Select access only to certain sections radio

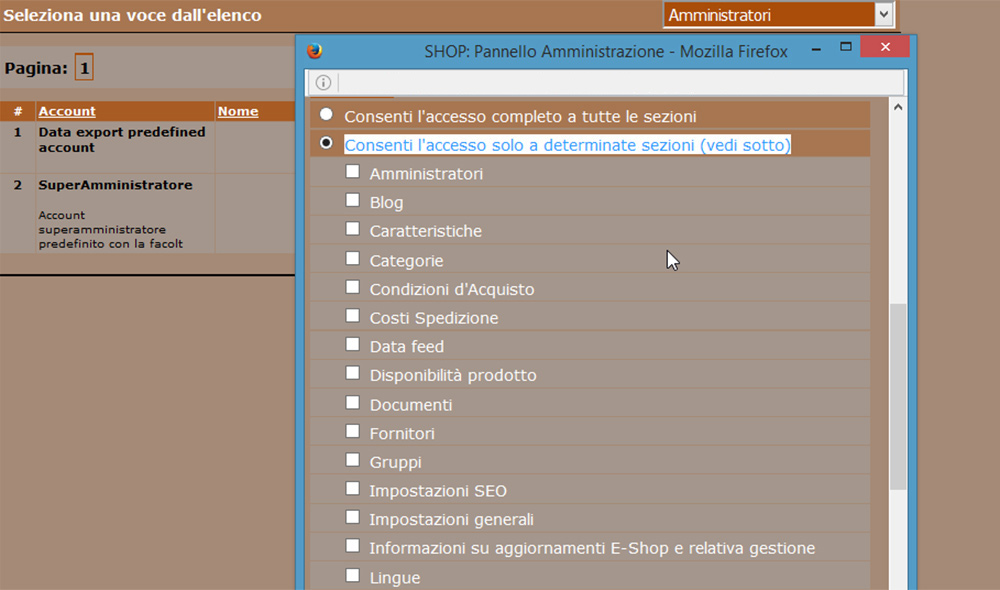click(327, 143)
